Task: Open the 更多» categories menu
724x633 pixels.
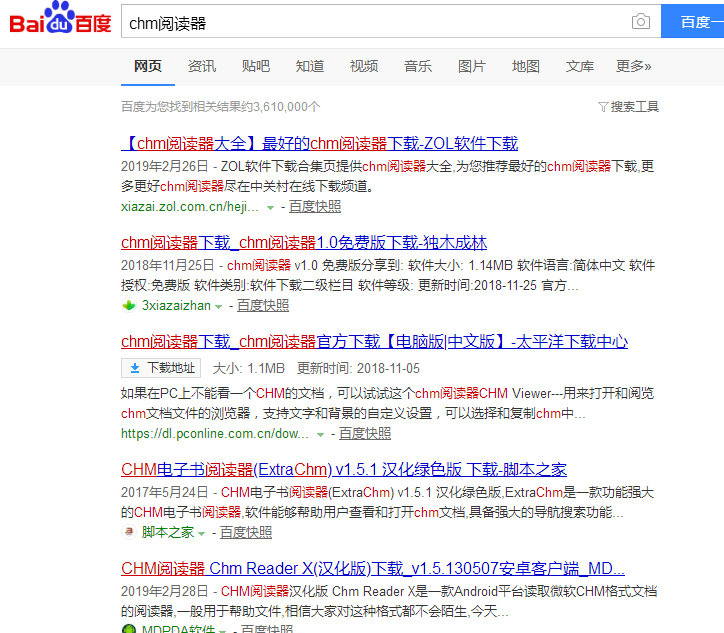Action: 633,66
